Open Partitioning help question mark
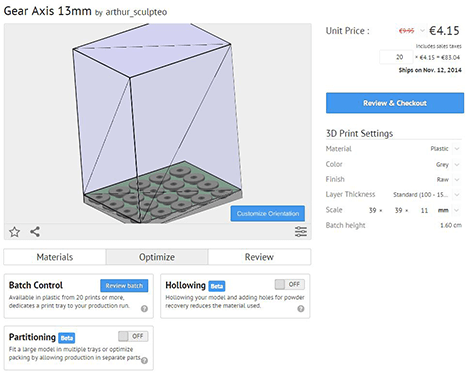Viewport: 470px width, 379px height. [x=144, y=360]
